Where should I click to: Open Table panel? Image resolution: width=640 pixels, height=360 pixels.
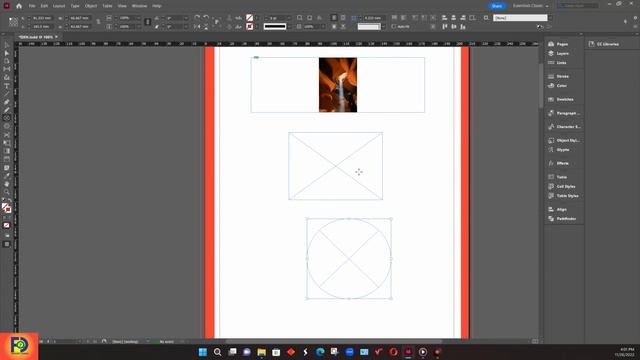pos(562,177)
